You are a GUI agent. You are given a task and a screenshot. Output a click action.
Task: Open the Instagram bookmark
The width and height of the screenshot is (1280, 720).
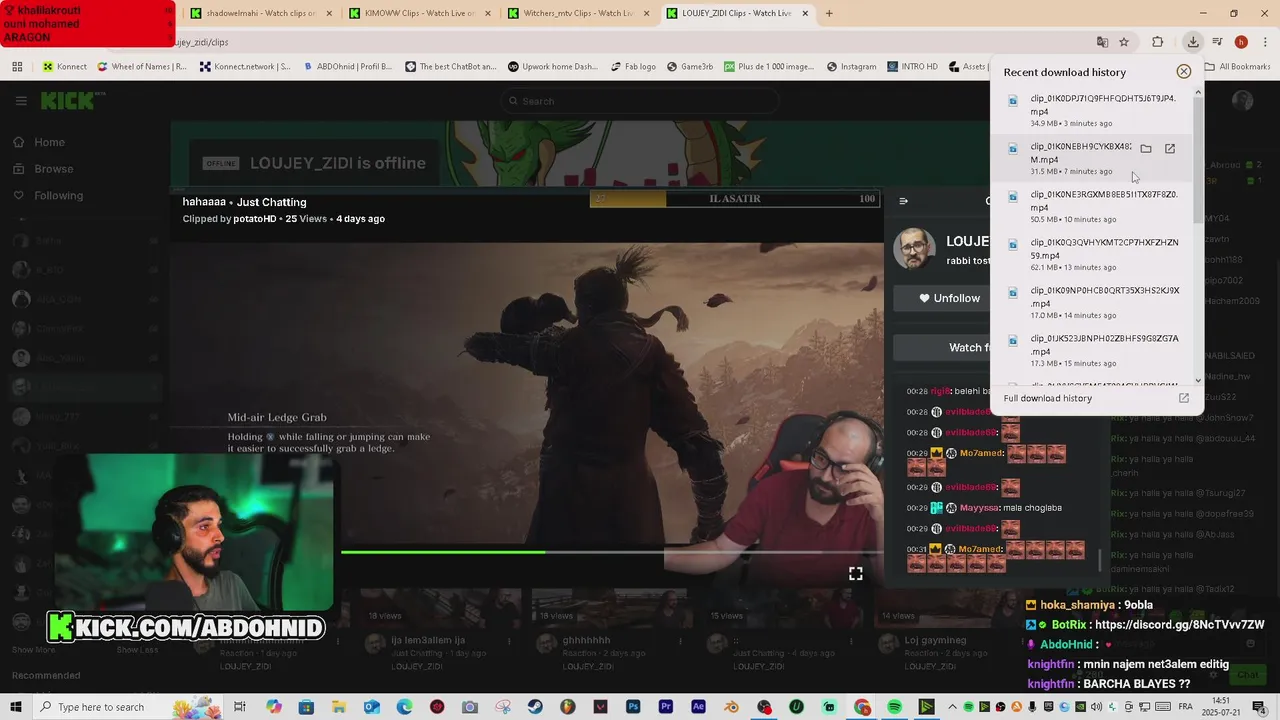pyautogui.click(x=851, y=67)
